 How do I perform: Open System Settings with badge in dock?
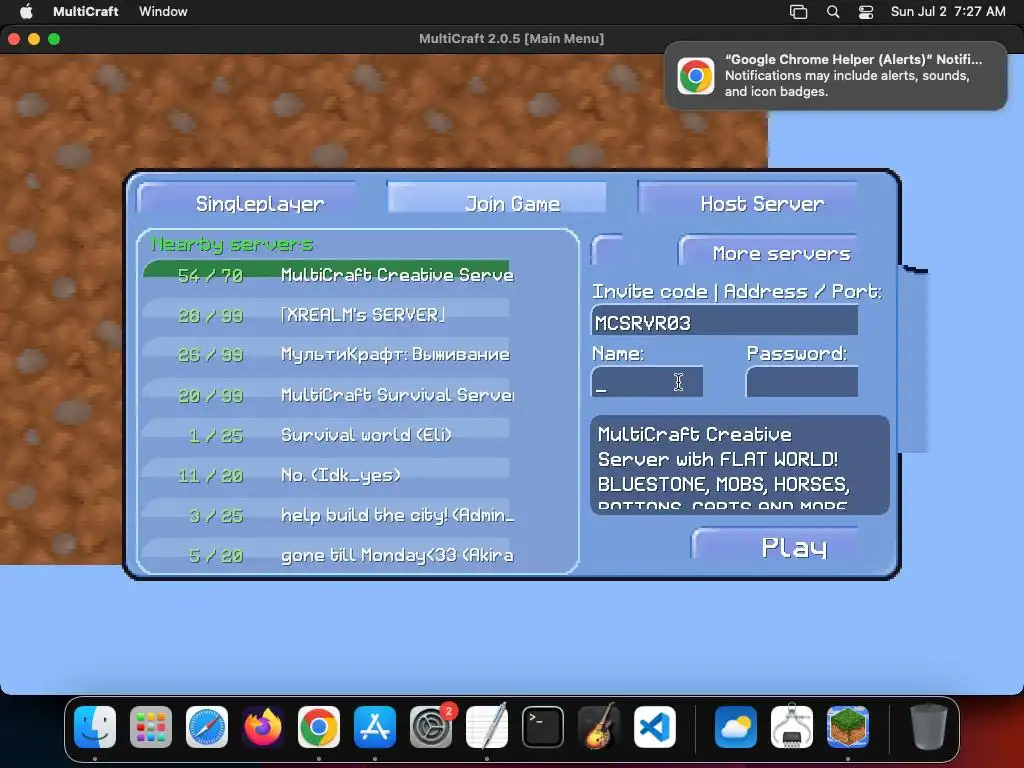tap(431, 727)
